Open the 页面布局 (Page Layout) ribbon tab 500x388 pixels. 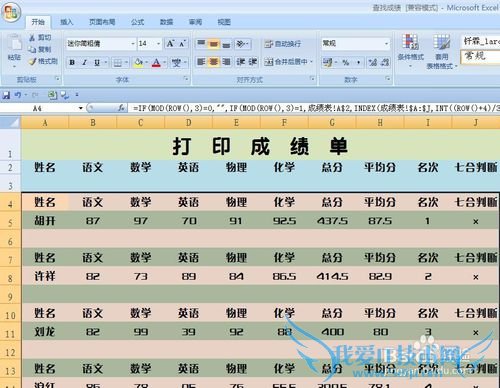pyautogui.click(x=102, y=22)
